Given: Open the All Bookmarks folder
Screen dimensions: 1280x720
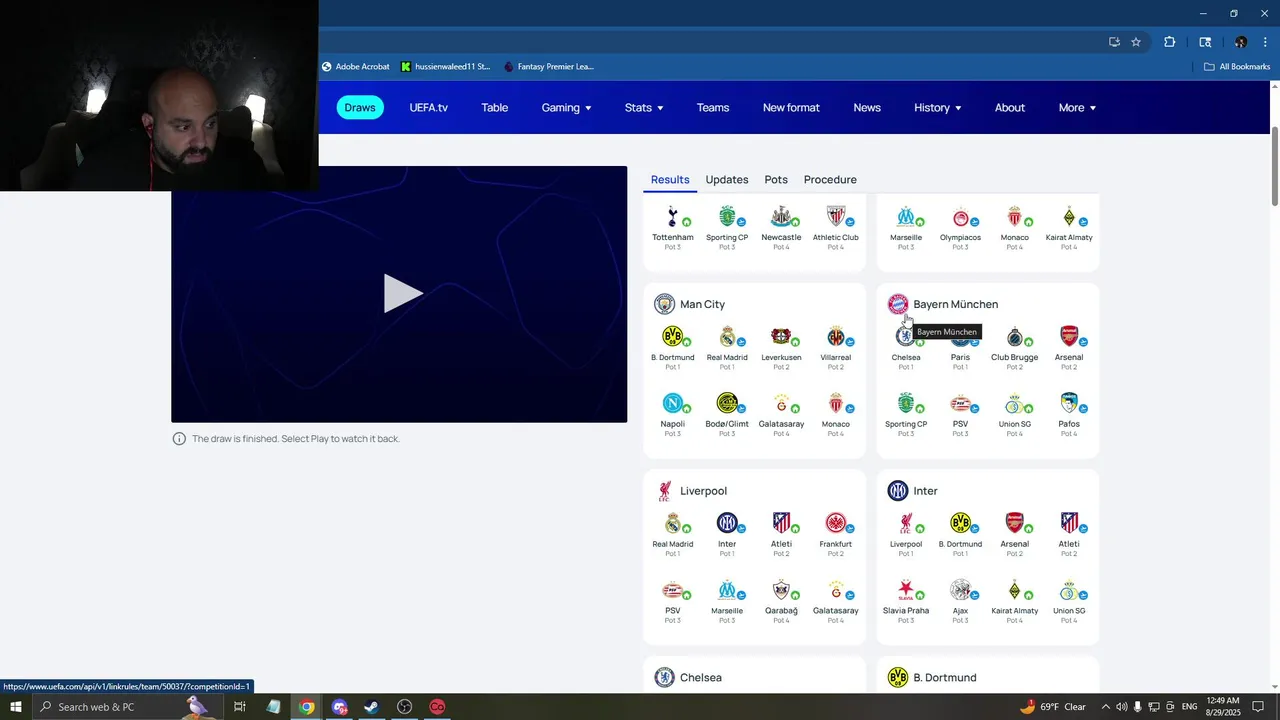Looking at the screenshot, I should pyautogui.click(x=1237, y=67).
